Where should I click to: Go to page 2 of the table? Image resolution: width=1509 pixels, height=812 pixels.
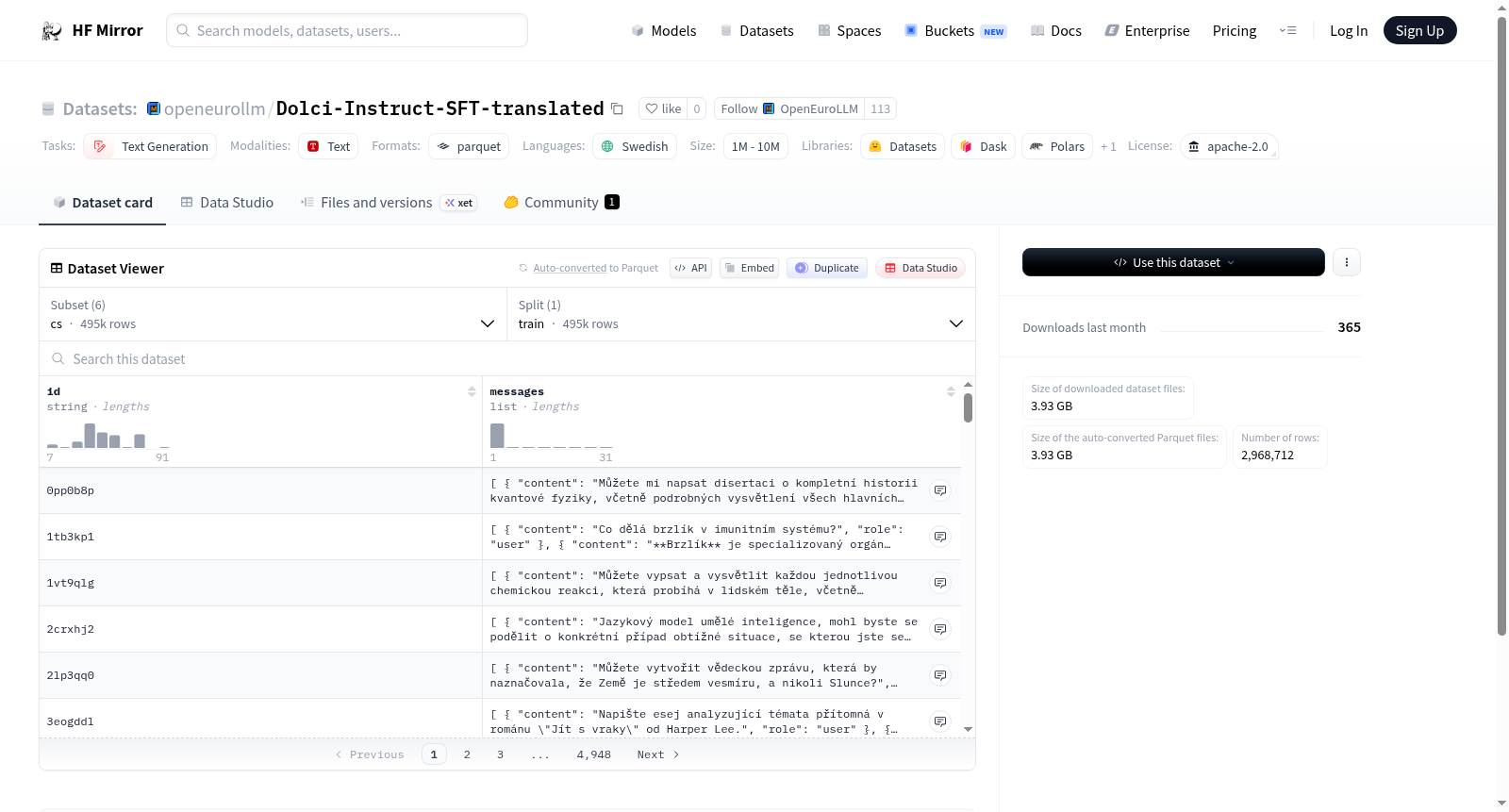pos(467,754)
